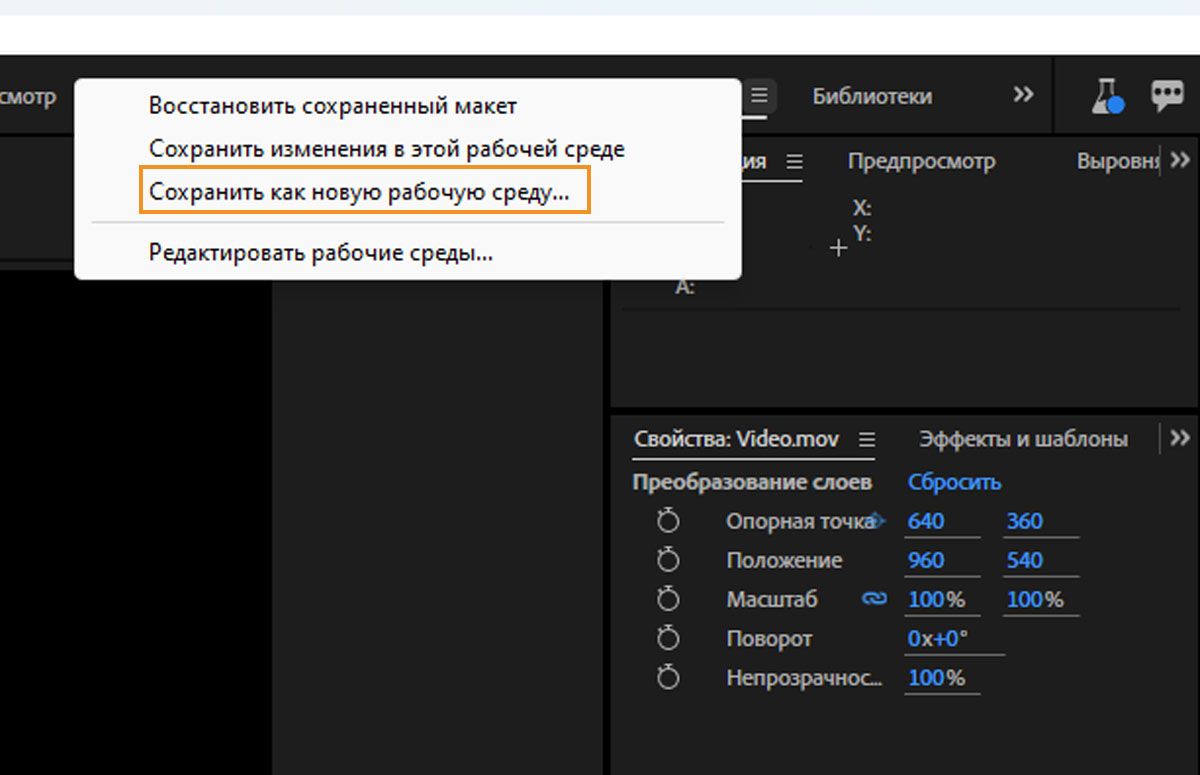Screen dimensions: 1200x775
Task: Click the Преобразование слоев heading
Action: 752,482
